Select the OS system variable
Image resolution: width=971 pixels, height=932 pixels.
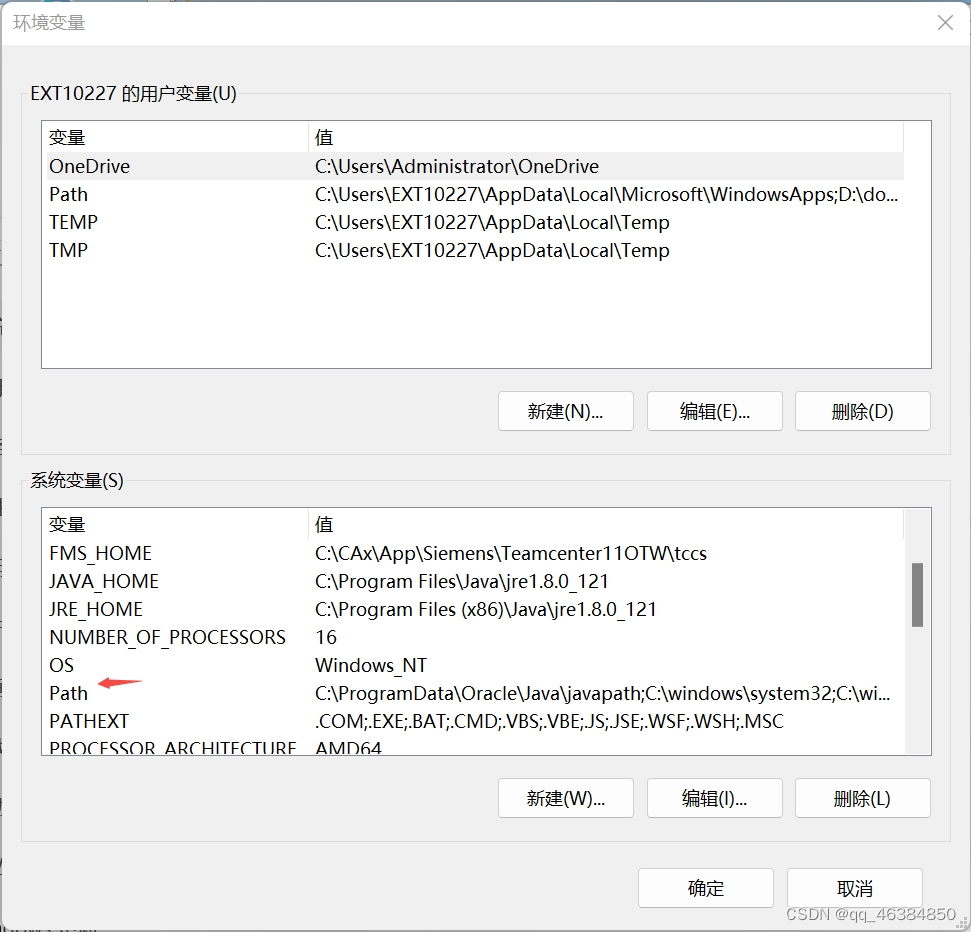[475, 665]
